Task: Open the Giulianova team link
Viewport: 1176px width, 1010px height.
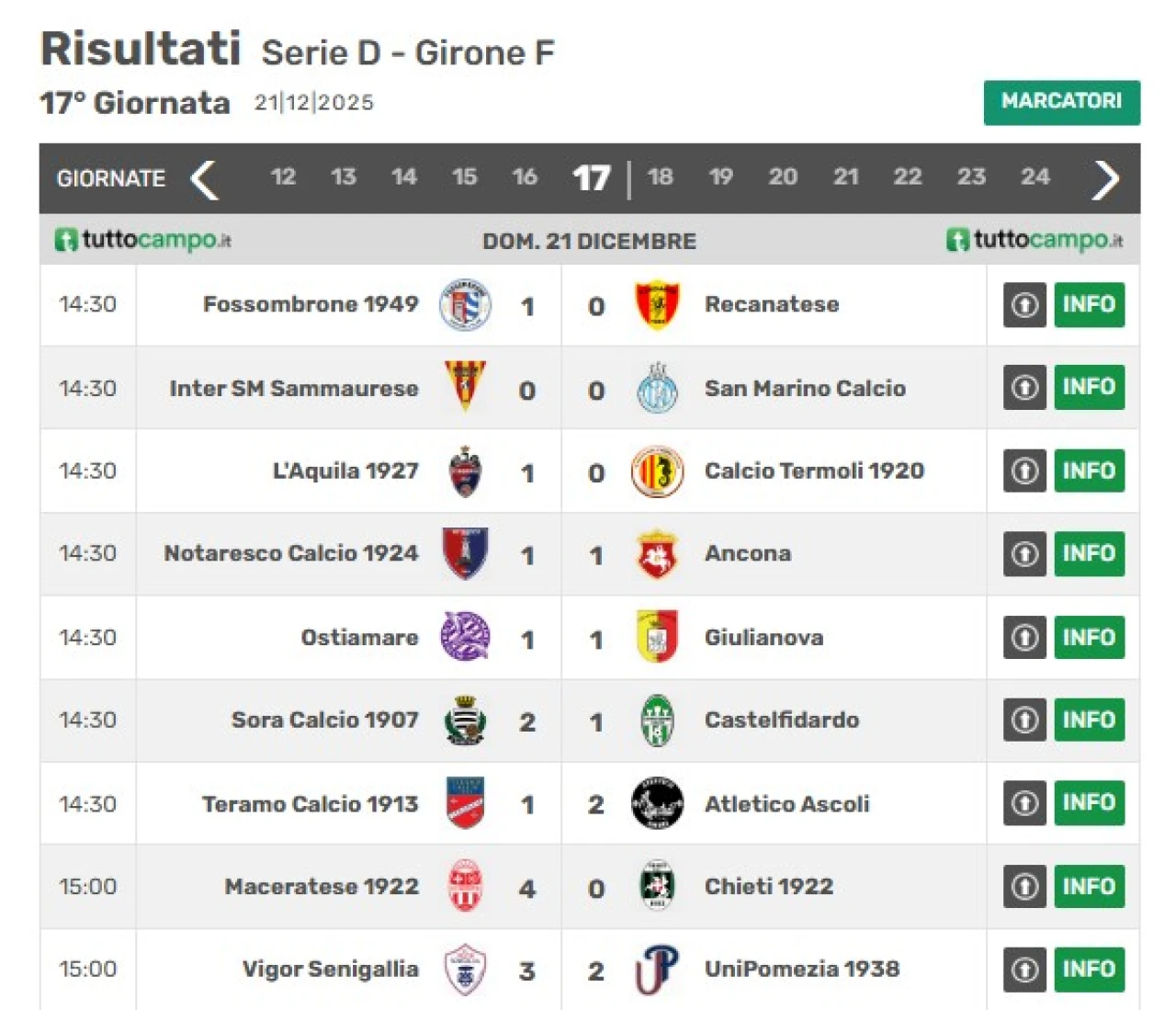Action: click(763, 638)
